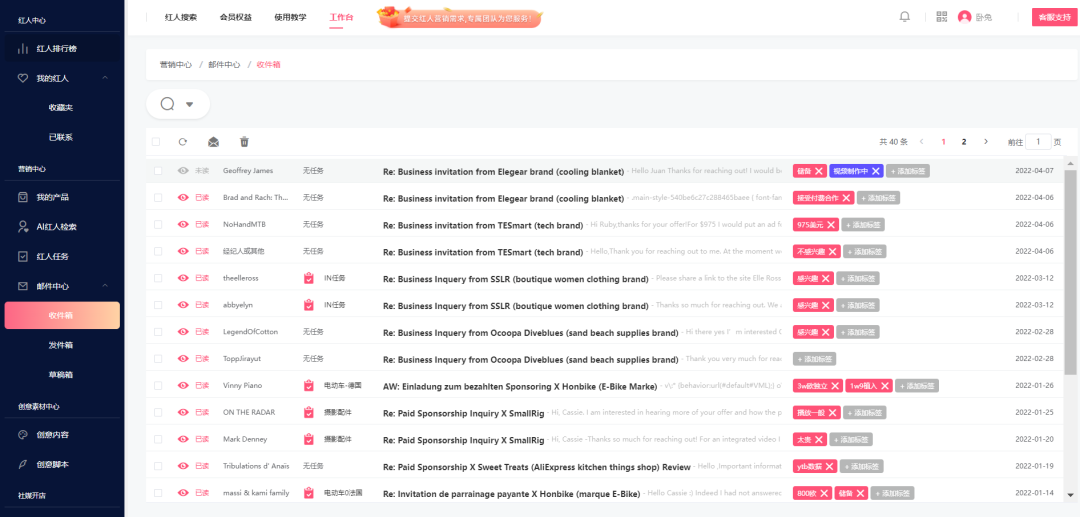Click 添加标签 in the Geoffrey James row
This screenshot has height=517, width=1080.
click(x=908, y=171)
